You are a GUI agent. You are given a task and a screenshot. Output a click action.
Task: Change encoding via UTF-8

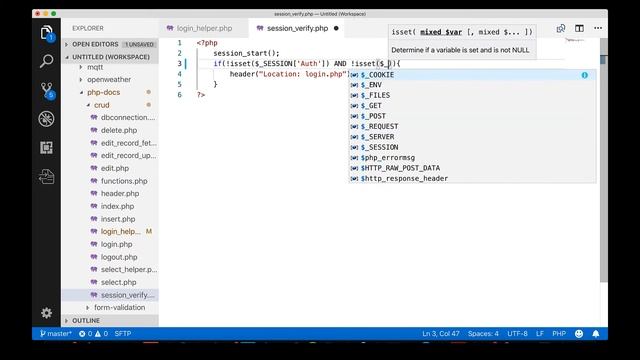point(517,333)
